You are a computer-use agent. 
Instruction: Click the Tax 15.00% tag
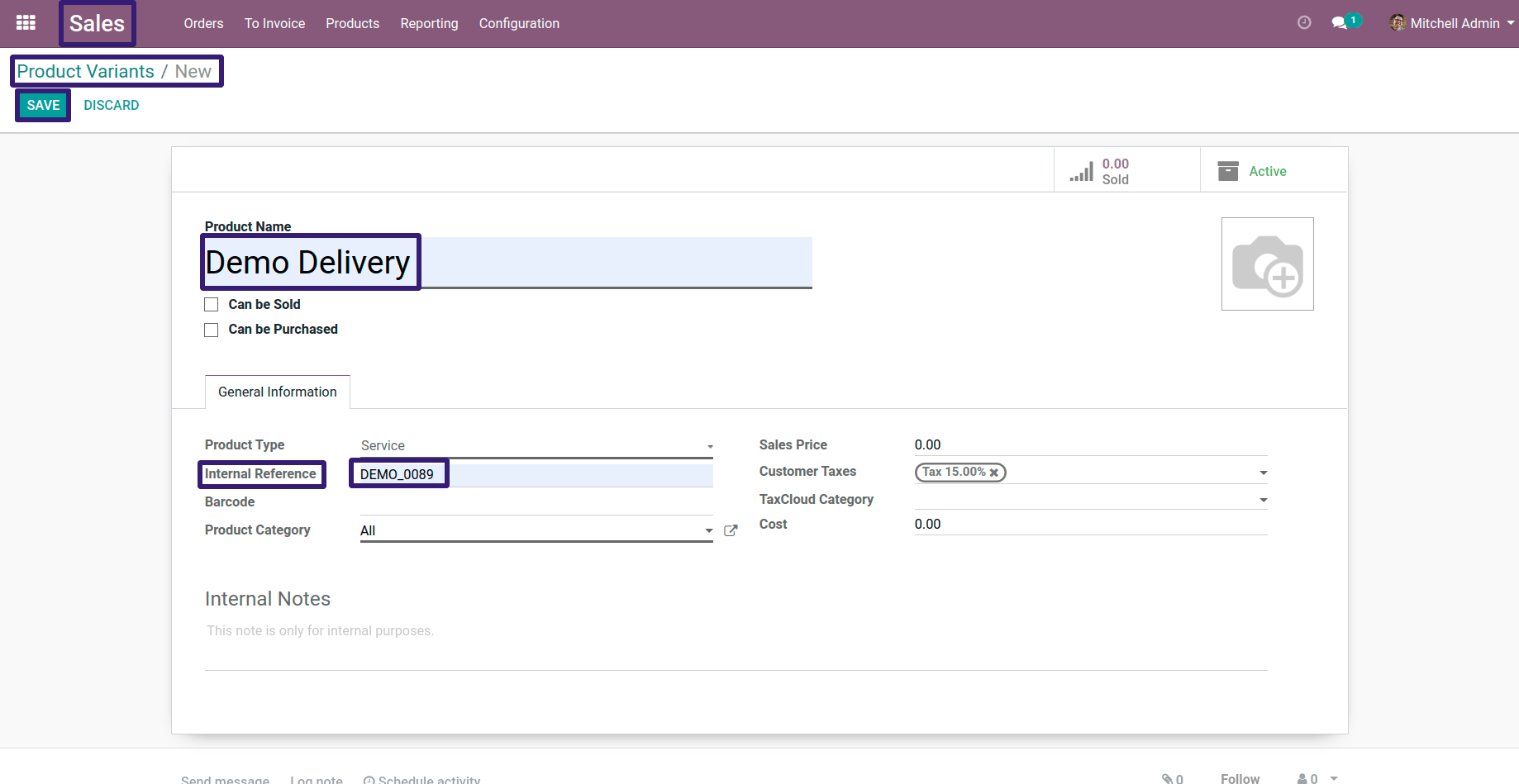tap(960, 473)
